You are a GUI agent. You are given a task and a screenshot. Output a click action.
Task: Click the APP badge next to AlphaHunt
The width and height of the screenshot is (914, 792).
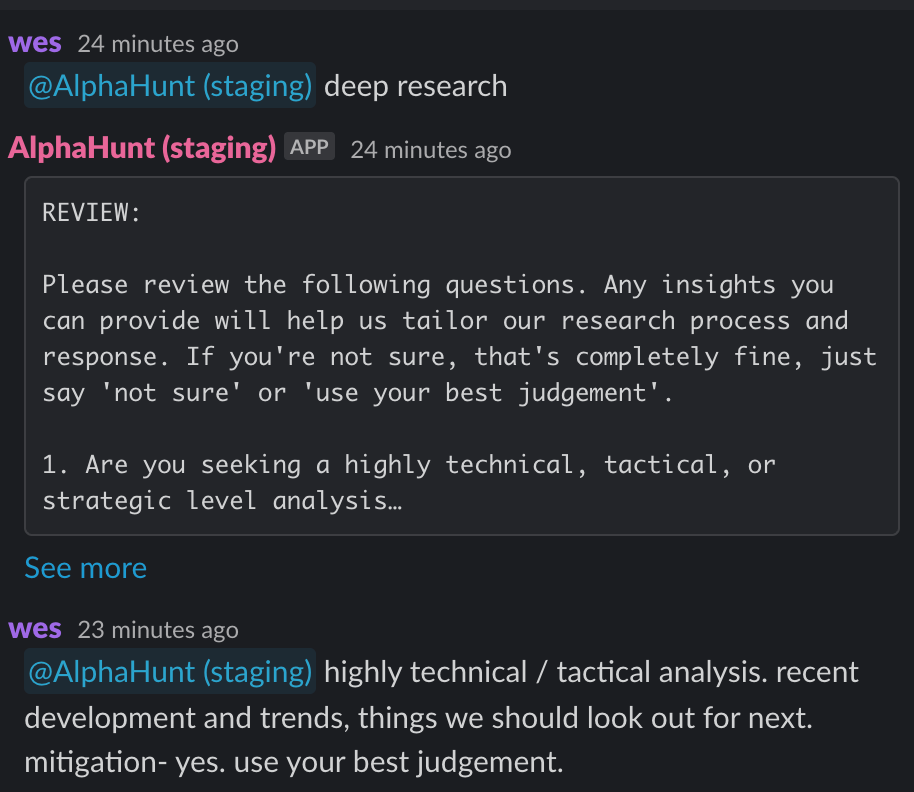point(310,146)
